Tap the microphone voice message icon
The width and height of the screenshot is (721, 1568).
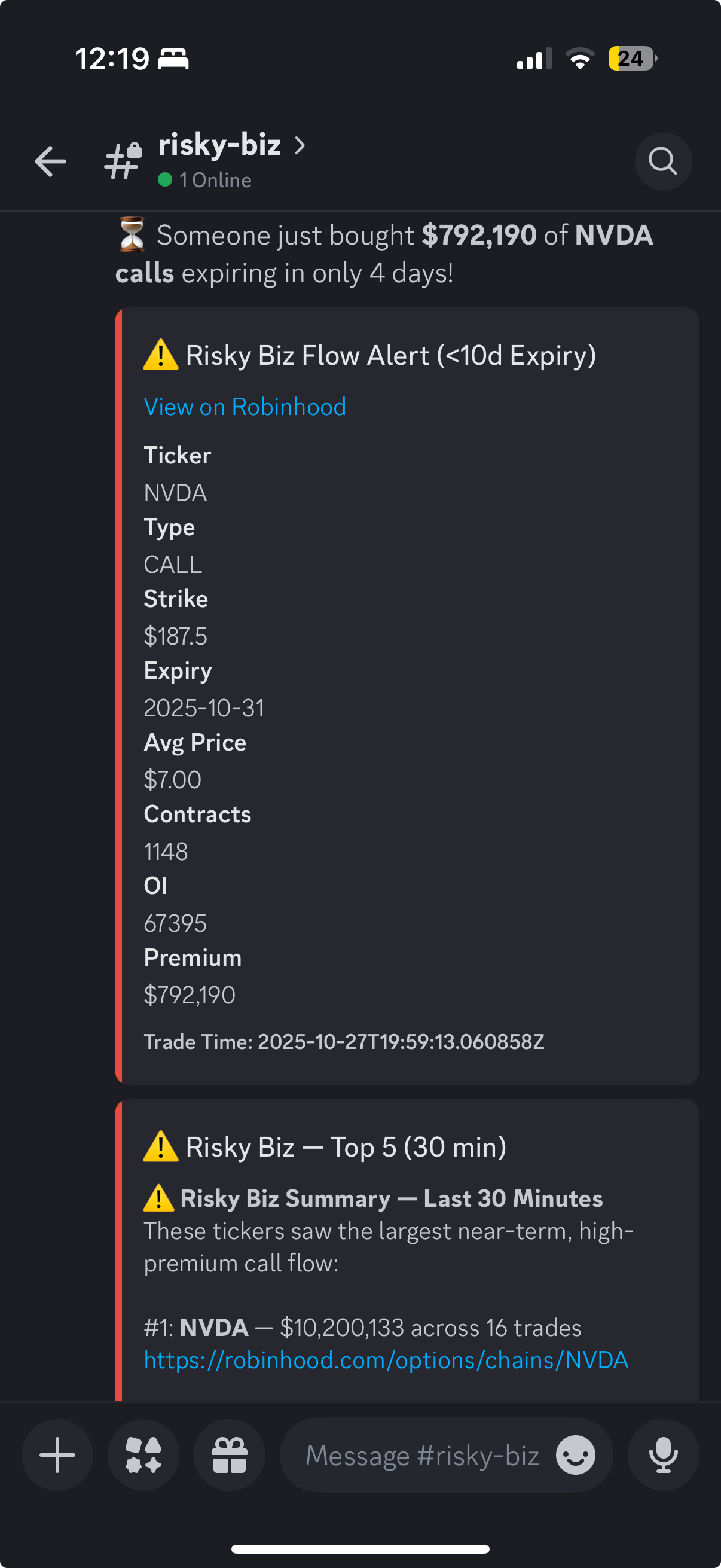[662, 1455]
